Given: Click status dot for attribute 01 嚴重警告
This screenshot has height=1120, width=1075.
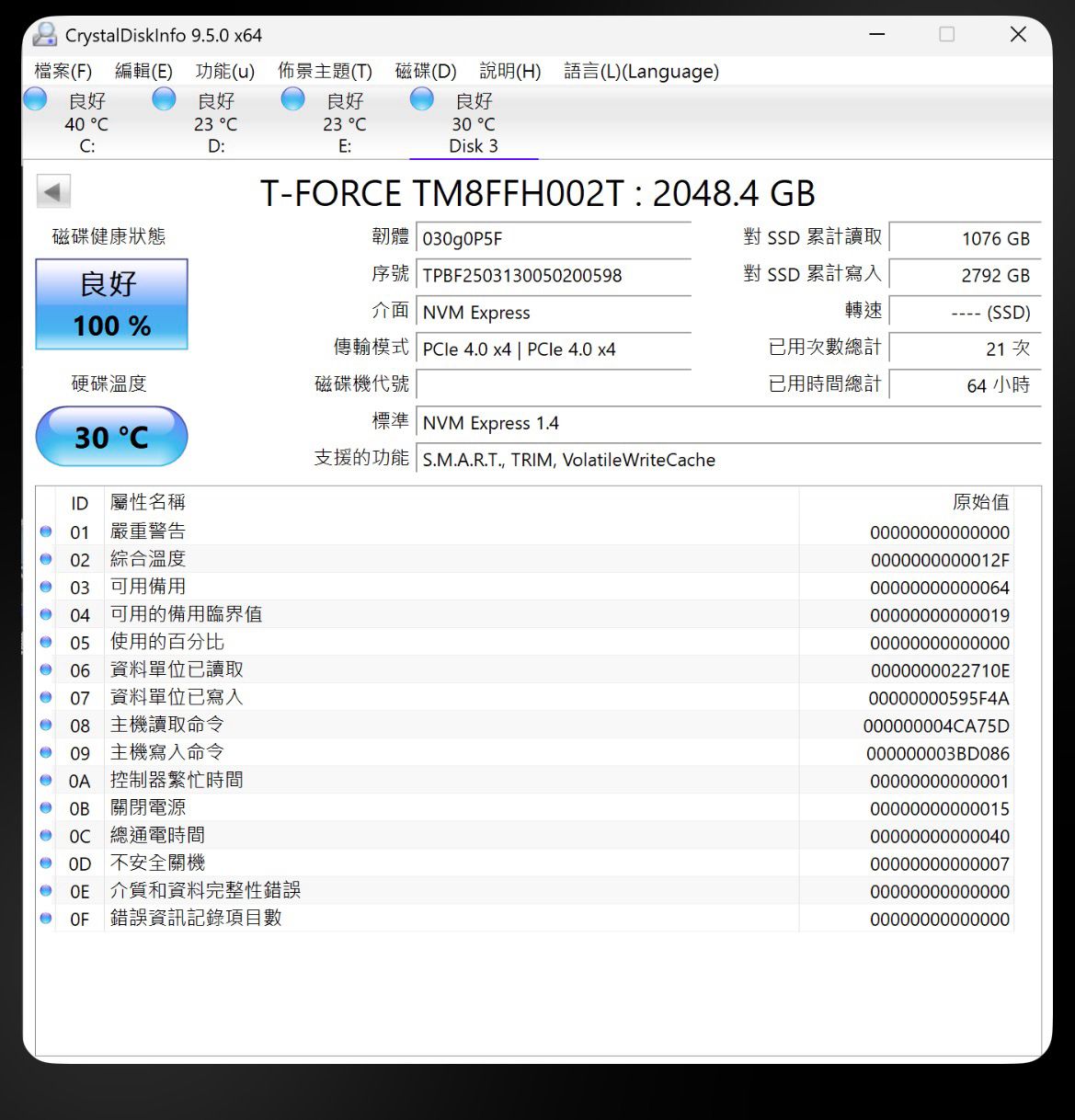Looking at the screenshot, I should pyautogui.click(x=46, y=531).
